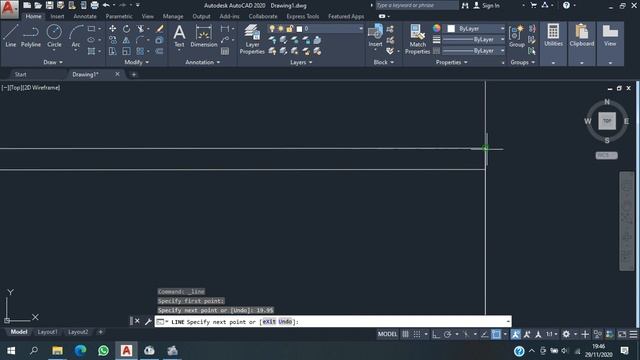This screenshot has height=360, width=640.
Task: Activate the Rotate tool
Action: (127, 29)
